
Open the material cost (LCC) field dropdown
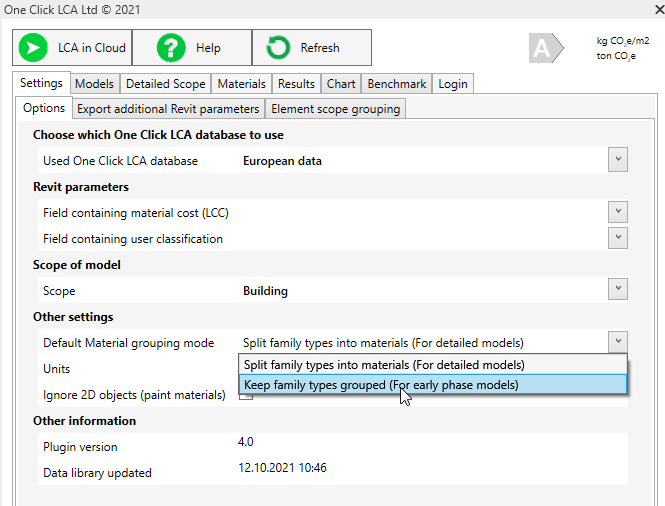click(618, 212)
